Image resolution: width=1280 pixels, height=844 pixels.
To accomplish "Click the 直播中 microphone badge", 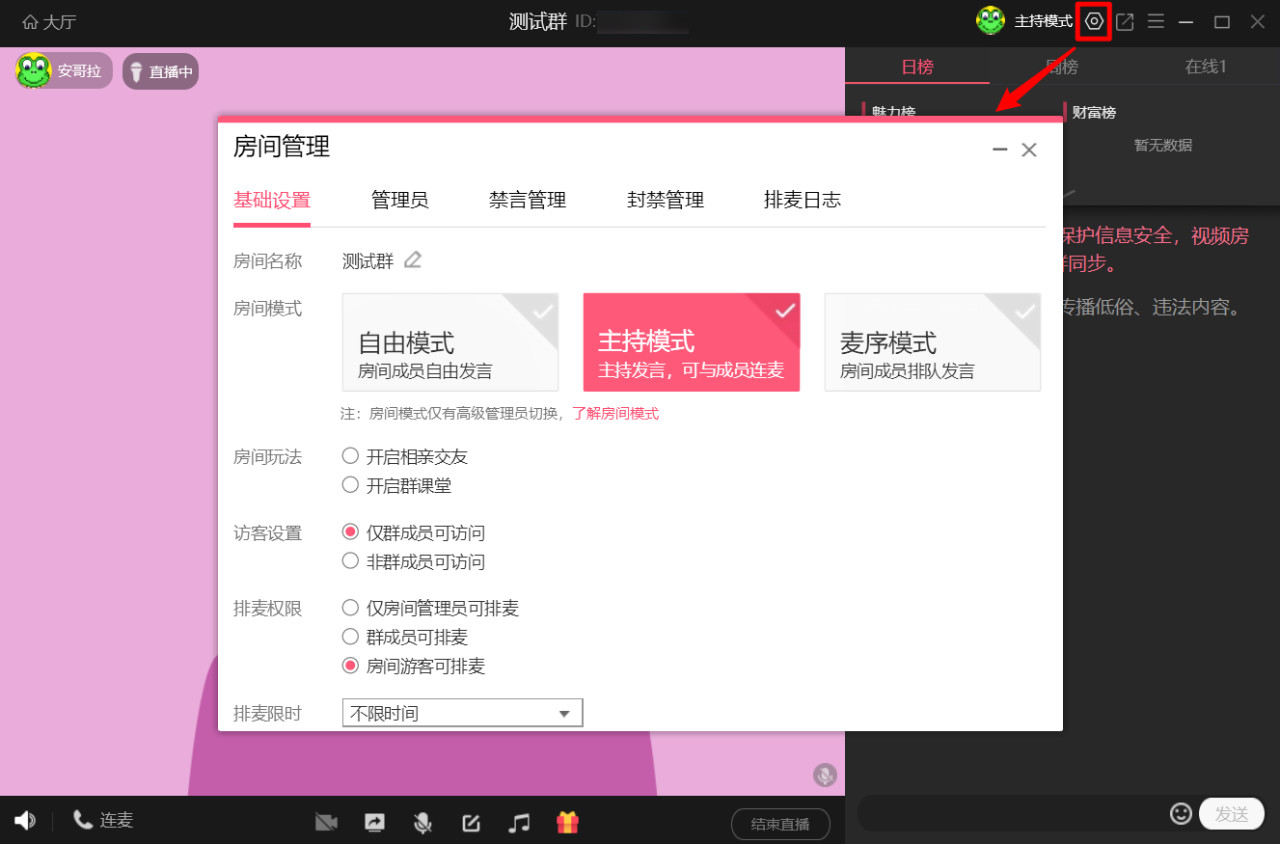I will point(160,72).
